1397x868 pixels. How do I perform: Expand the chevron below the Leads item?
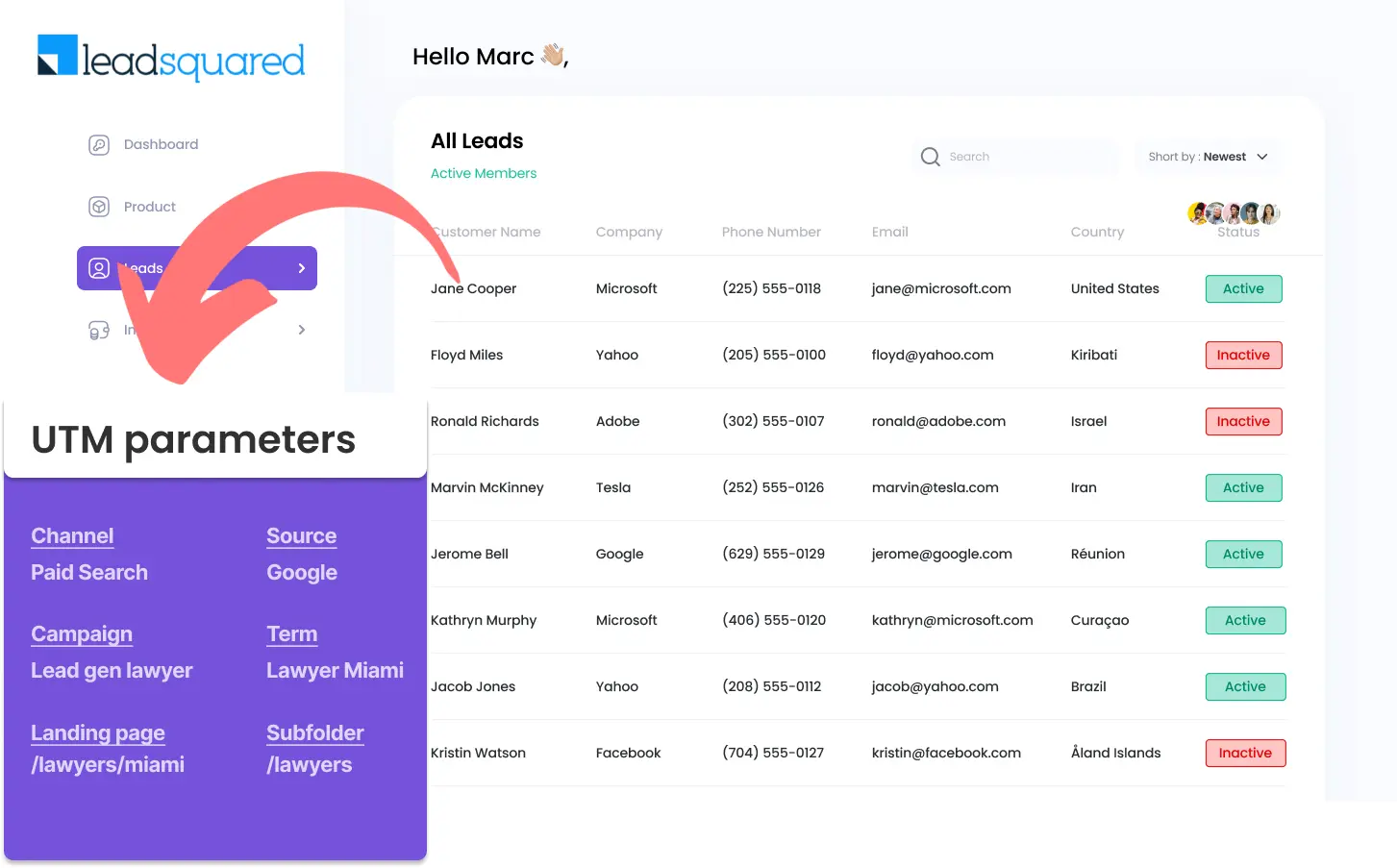click(x=302, y=330)
